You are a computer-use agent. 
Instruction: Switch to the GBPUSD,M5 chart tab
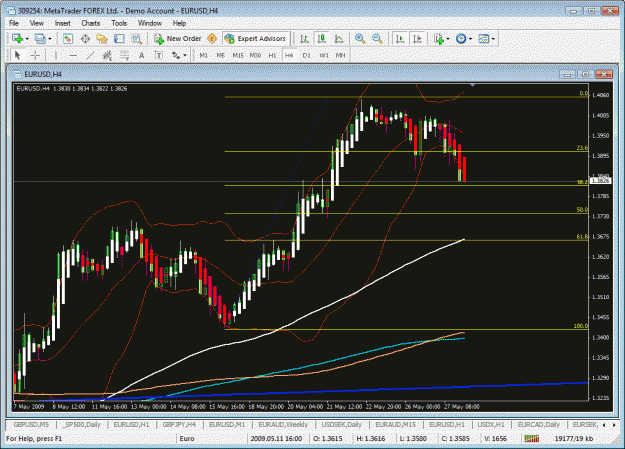(x=31, y=425)
